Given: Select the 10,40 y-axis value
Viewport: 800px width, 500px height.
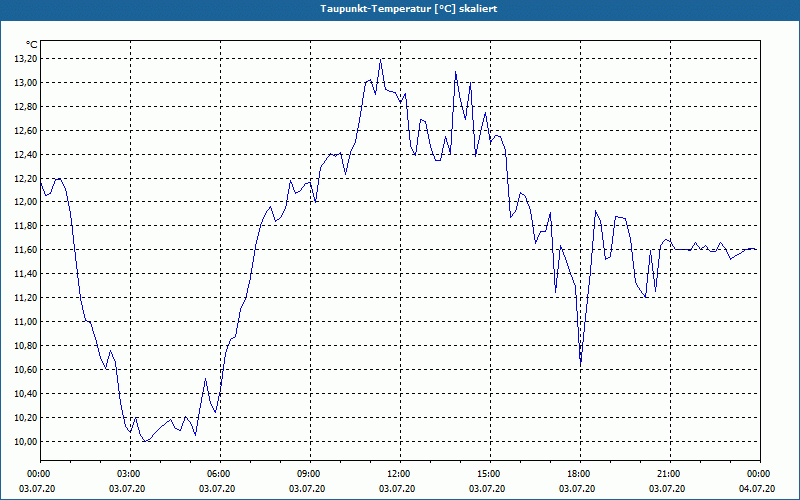Looking at the screenshot, I should point(26,394).
